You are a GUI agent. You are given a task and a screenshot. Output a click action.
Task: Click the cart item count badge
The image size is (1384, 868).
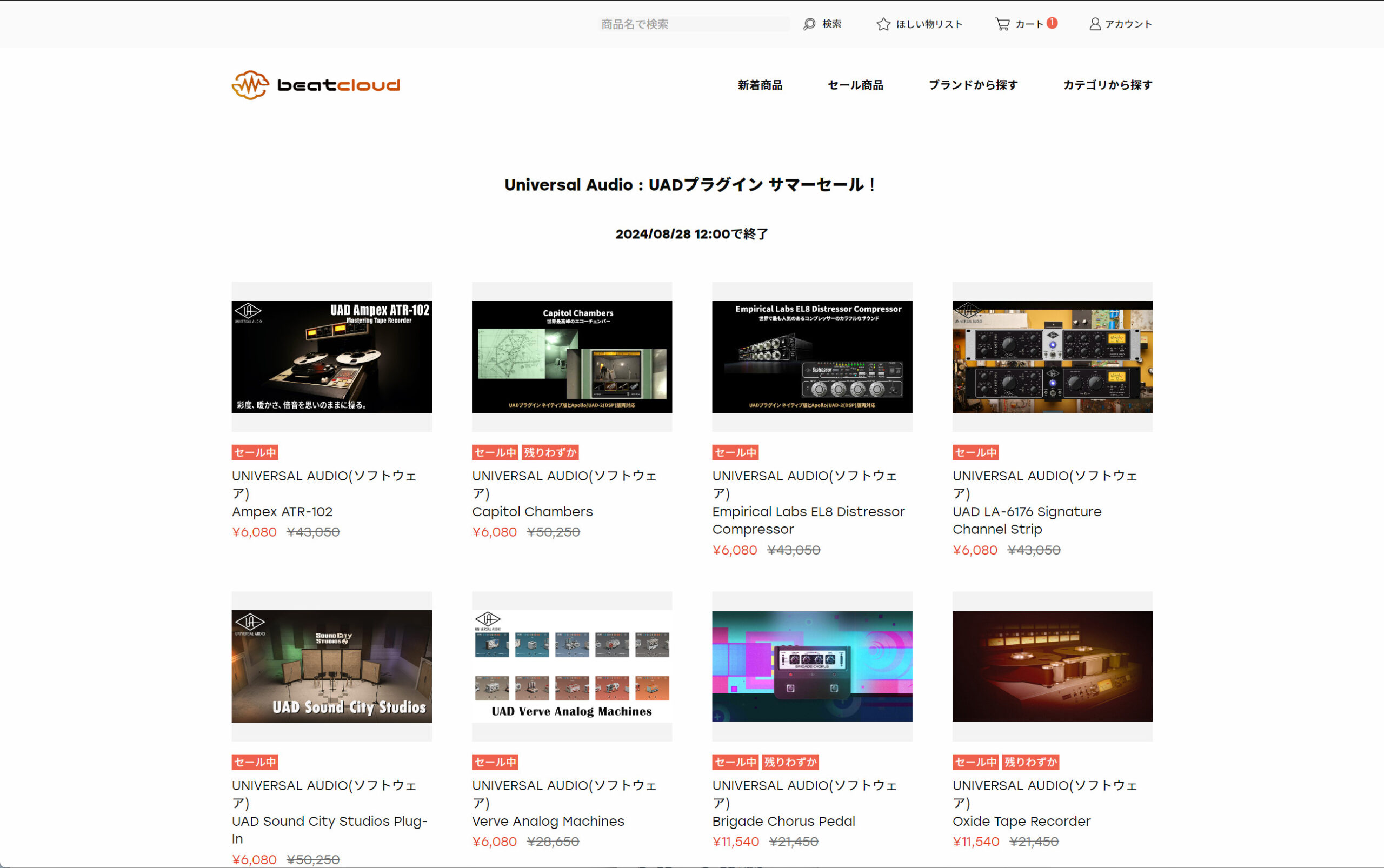click(1052, 22)
